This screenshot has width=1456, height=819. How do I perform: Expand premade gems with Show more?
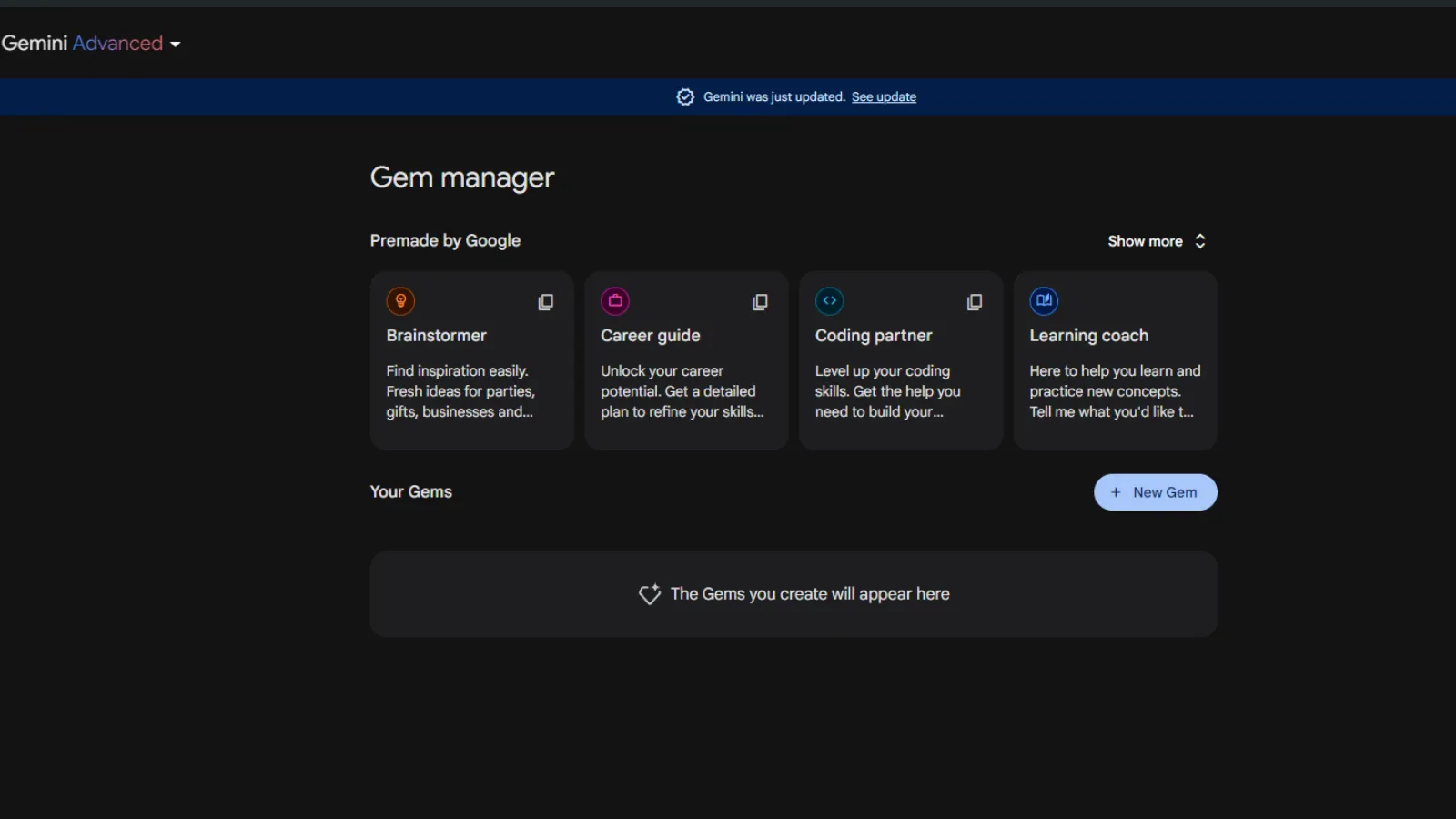coord(1157,241)
